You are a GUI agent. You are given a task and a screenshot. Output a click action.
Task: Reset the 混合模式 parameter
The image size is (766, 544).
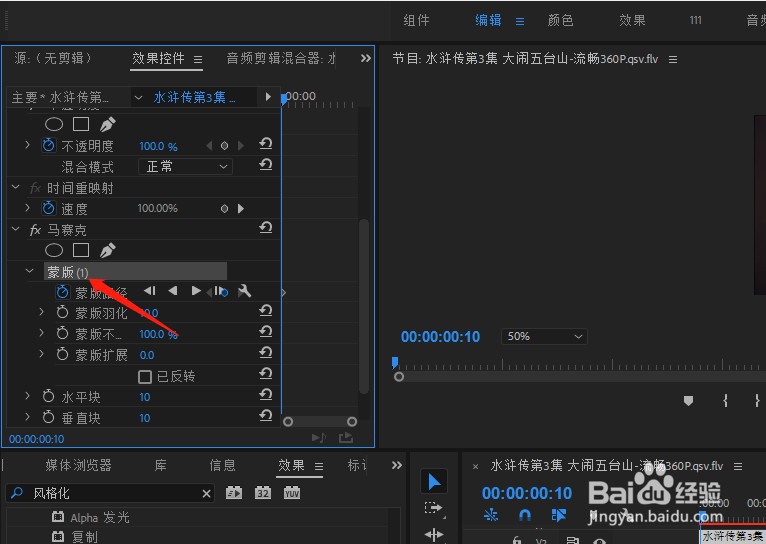pyautogui.click(x=265, y=165)
